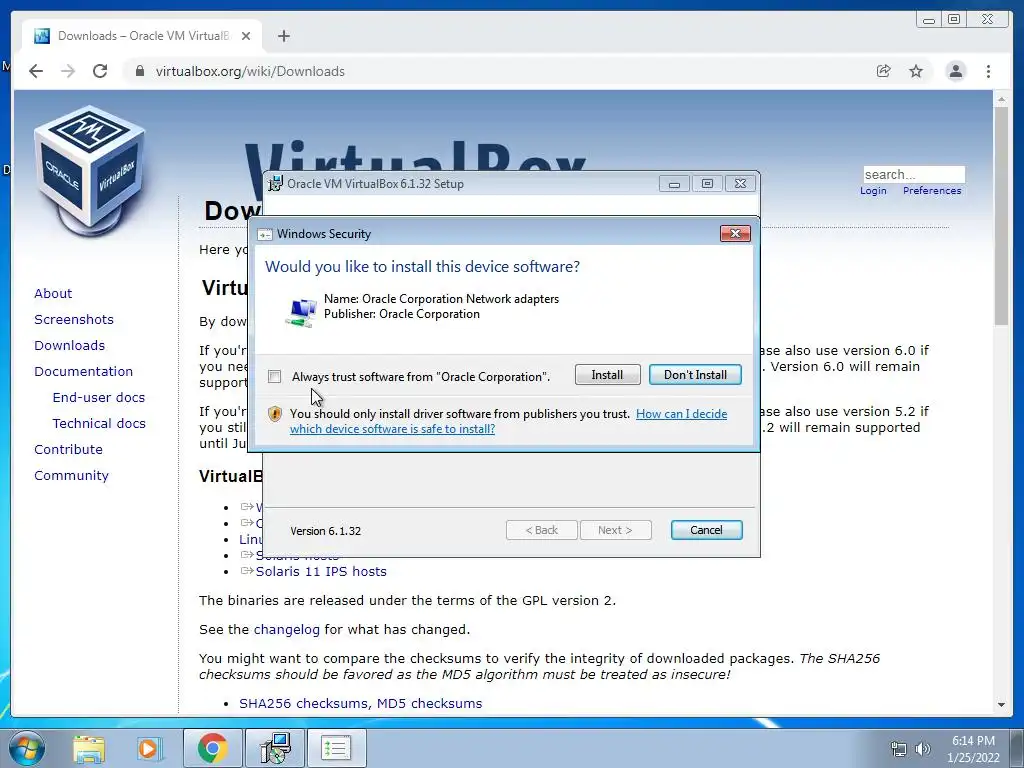Image resolution: width=1024 pixels, height=768 pixels.
Task: Bookmark this page with the star icon
Action: pos(916,71)
